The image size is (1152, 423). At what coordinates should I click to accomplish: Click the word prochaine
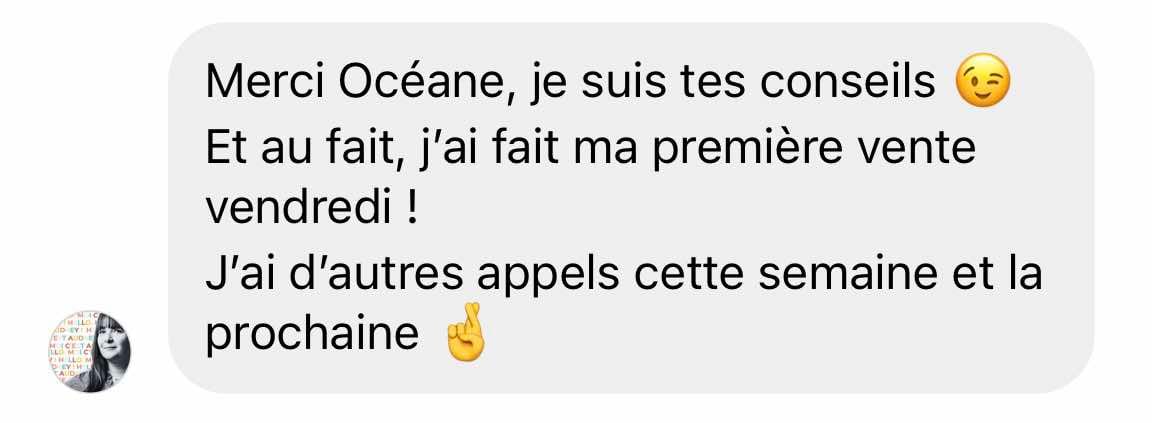tap(312, 336)
